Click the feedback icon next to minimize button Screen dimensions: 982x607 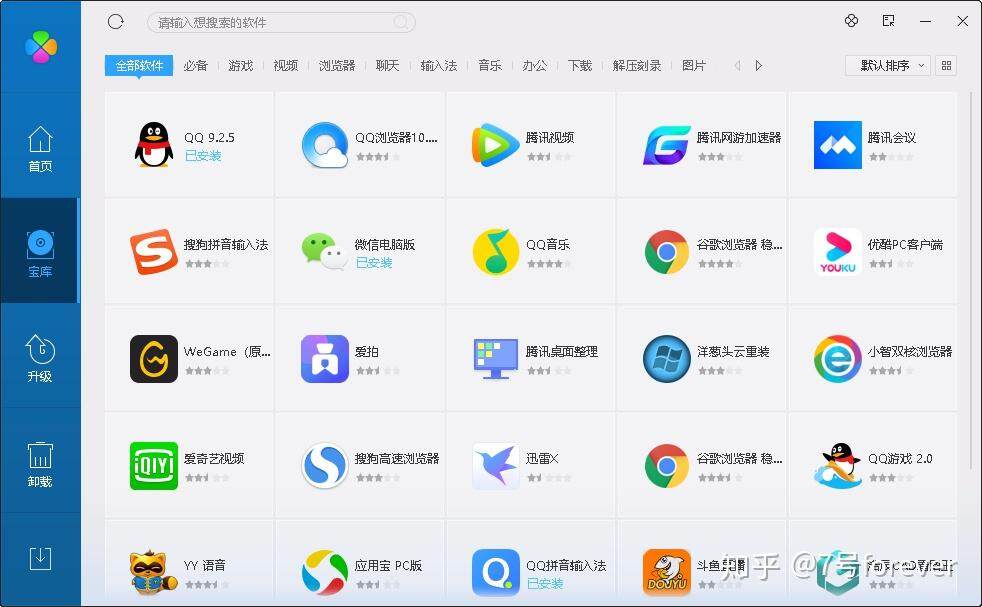click(886, 21)
